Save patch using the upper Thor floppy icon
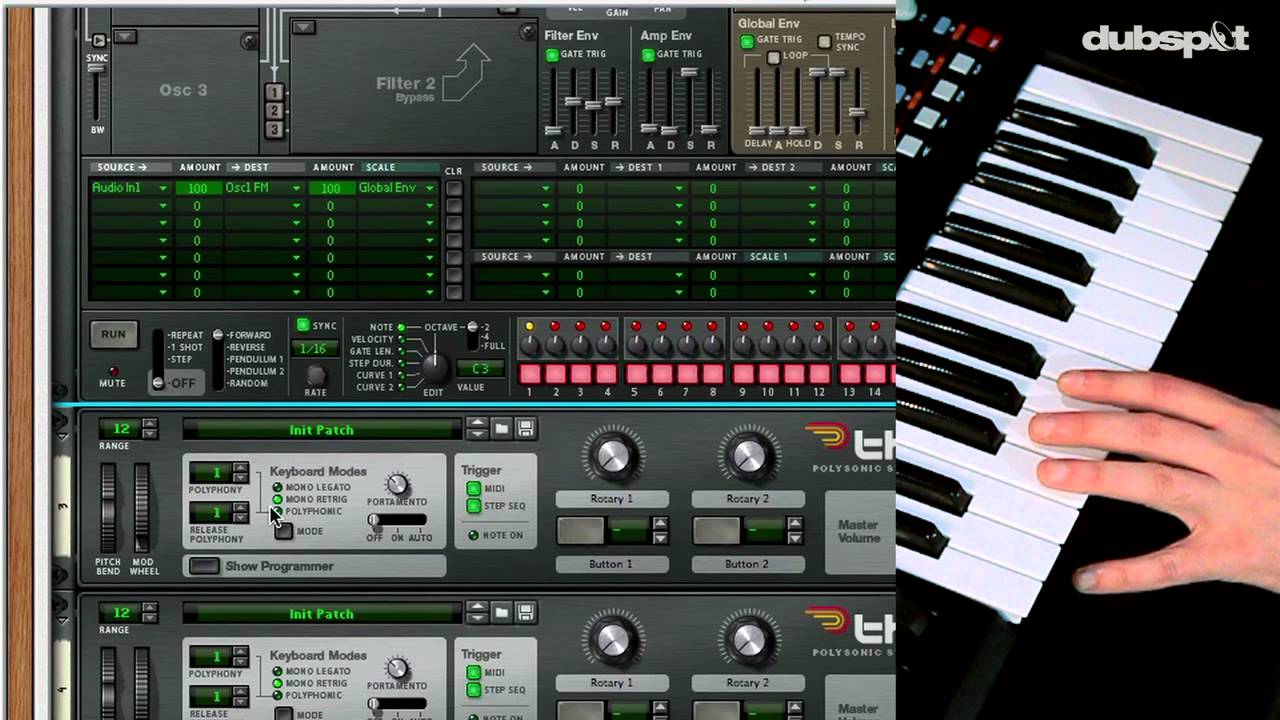 525,429
